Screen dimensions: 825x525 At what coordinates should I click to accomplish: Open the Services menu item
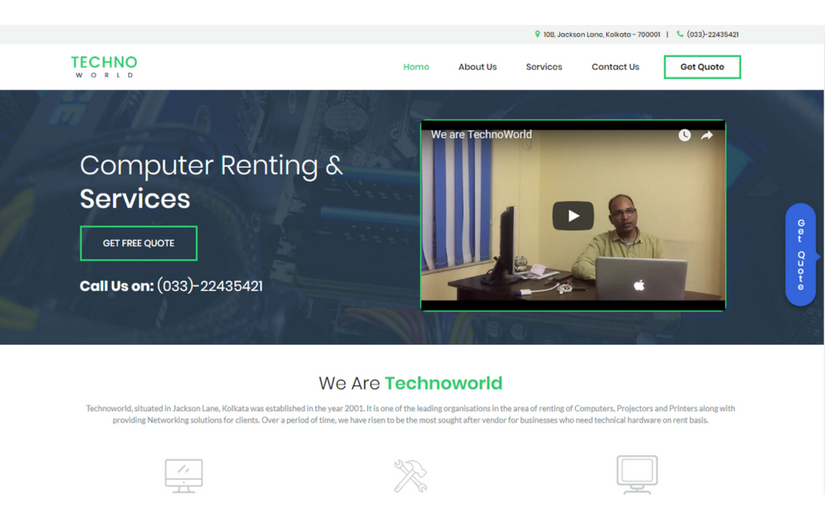(544, 67)
